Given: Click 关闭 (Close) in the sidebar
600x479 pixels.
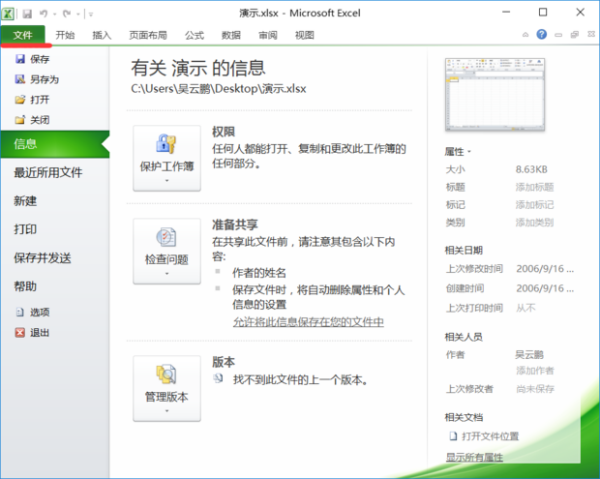Looking at the screenshot, I should tap(32, 120).
